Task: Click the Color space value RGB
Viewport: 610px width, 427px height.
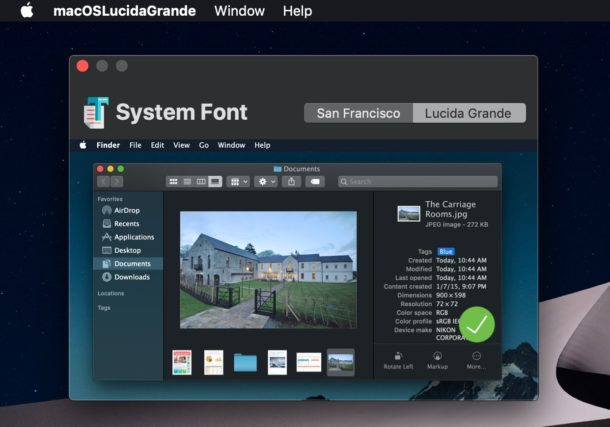Action: 442,313
